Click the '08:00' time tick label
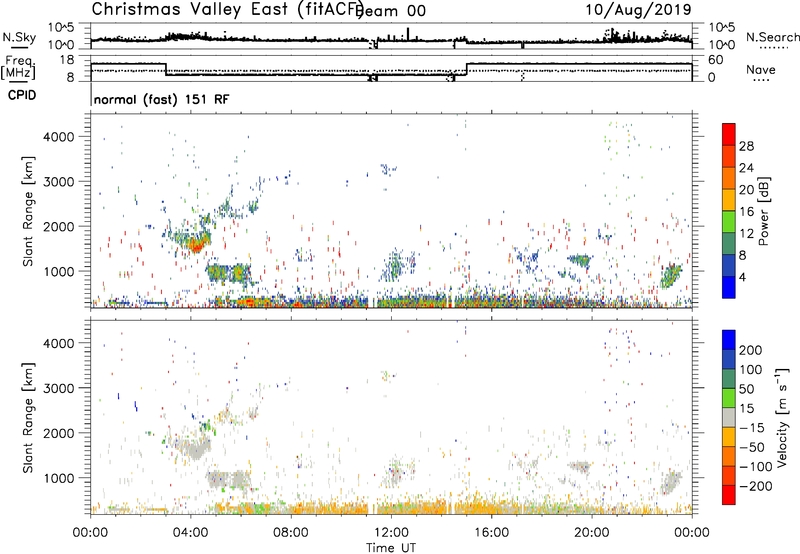Image resolution: width=800 pixels, height=554 pixels. (x=291, y=533)
